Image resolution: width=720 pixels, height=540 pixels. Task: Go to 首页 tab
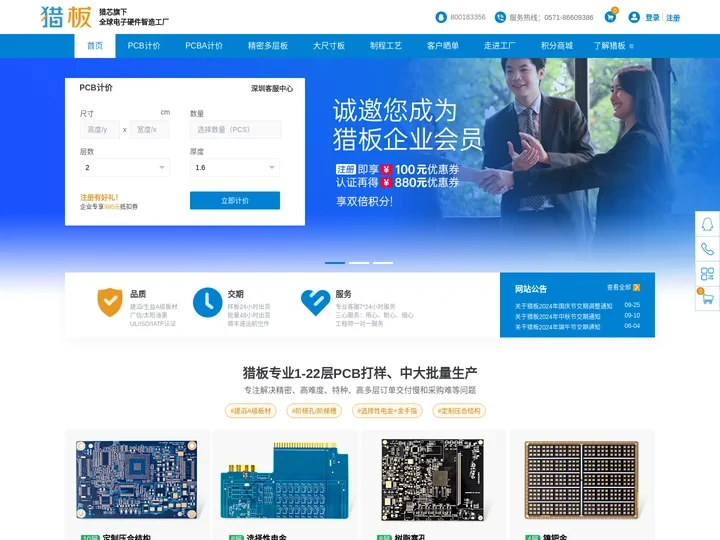(x=95, y=46)
